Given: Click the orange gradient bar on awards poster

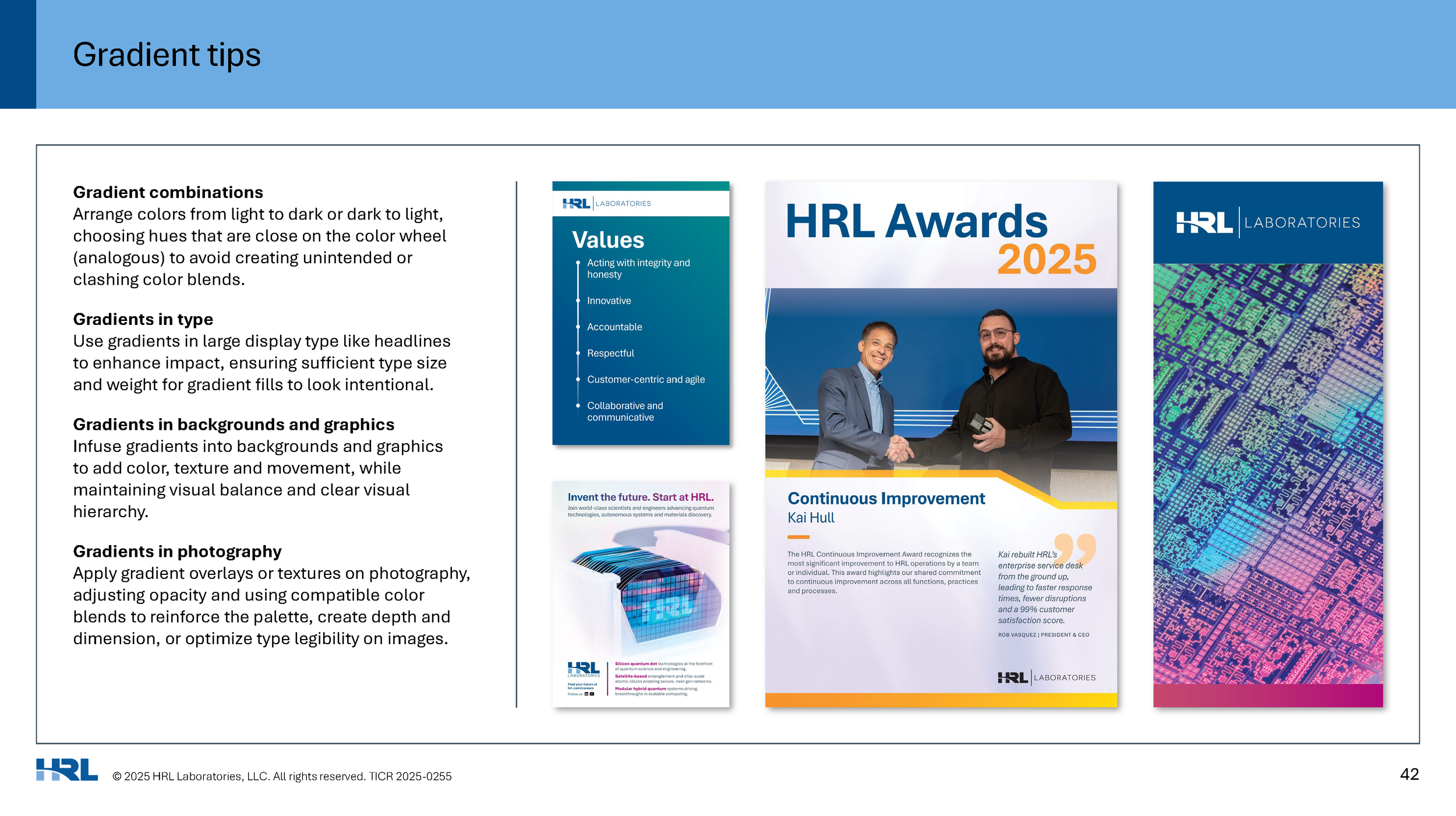Looking at the screenshot, I should 941,700.
